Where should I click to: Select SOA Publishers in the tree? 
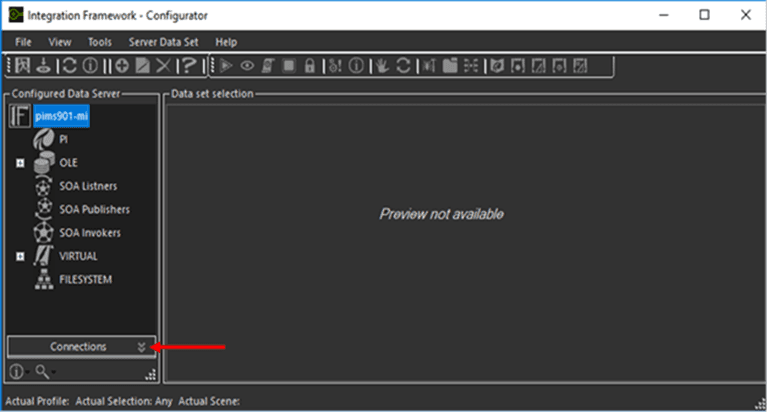tap(94, 209)
